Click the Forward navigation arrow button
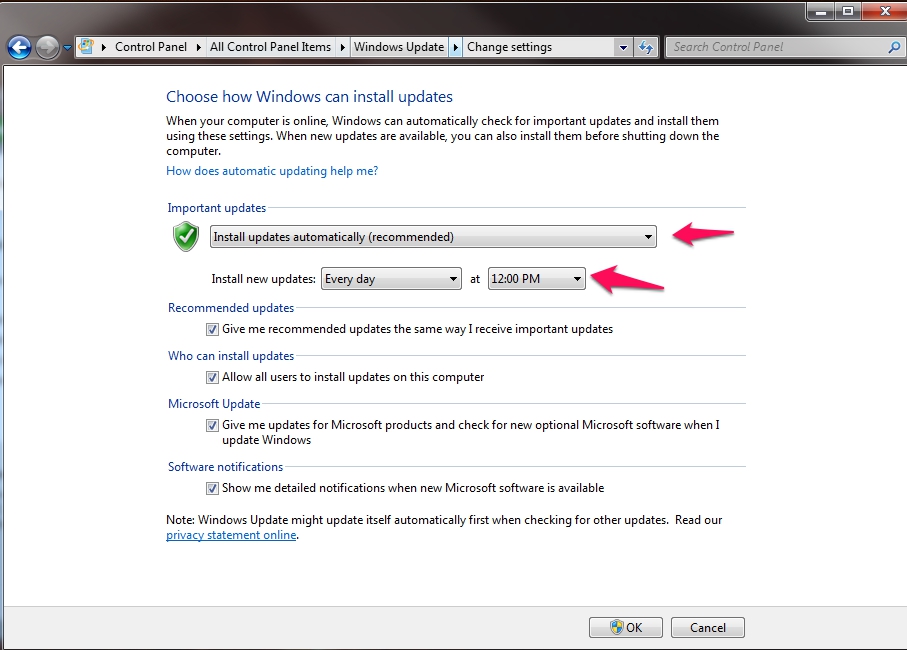 tap(47, 47)
